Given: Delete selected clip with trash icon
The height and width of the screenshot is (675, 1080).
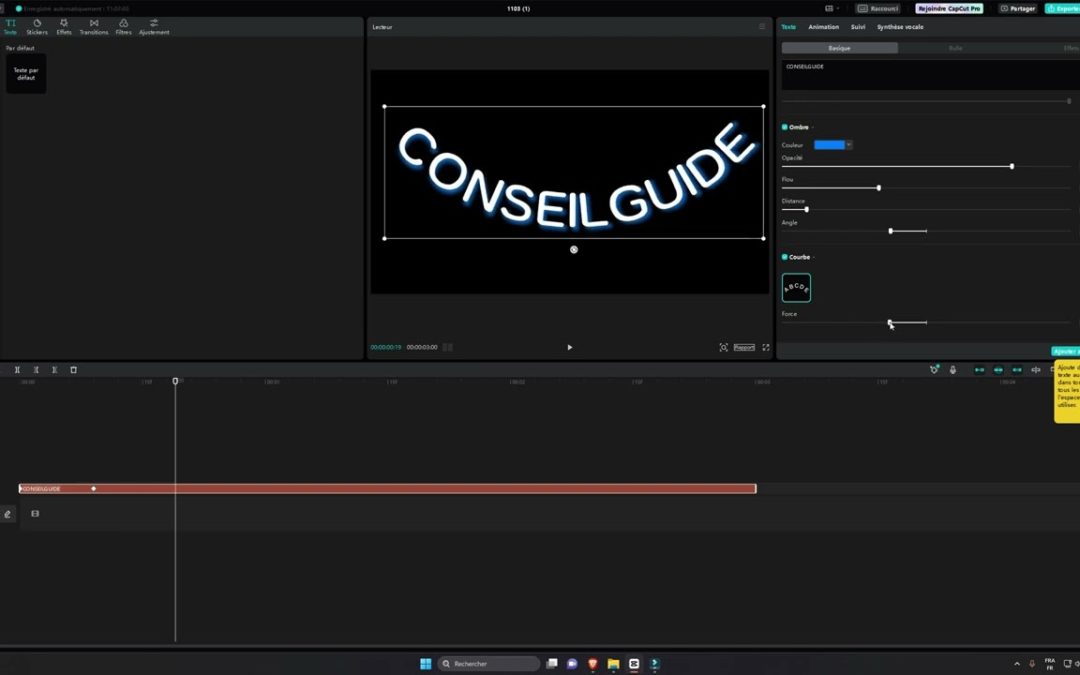Looking at the screenshot, I should coord(73,370).
